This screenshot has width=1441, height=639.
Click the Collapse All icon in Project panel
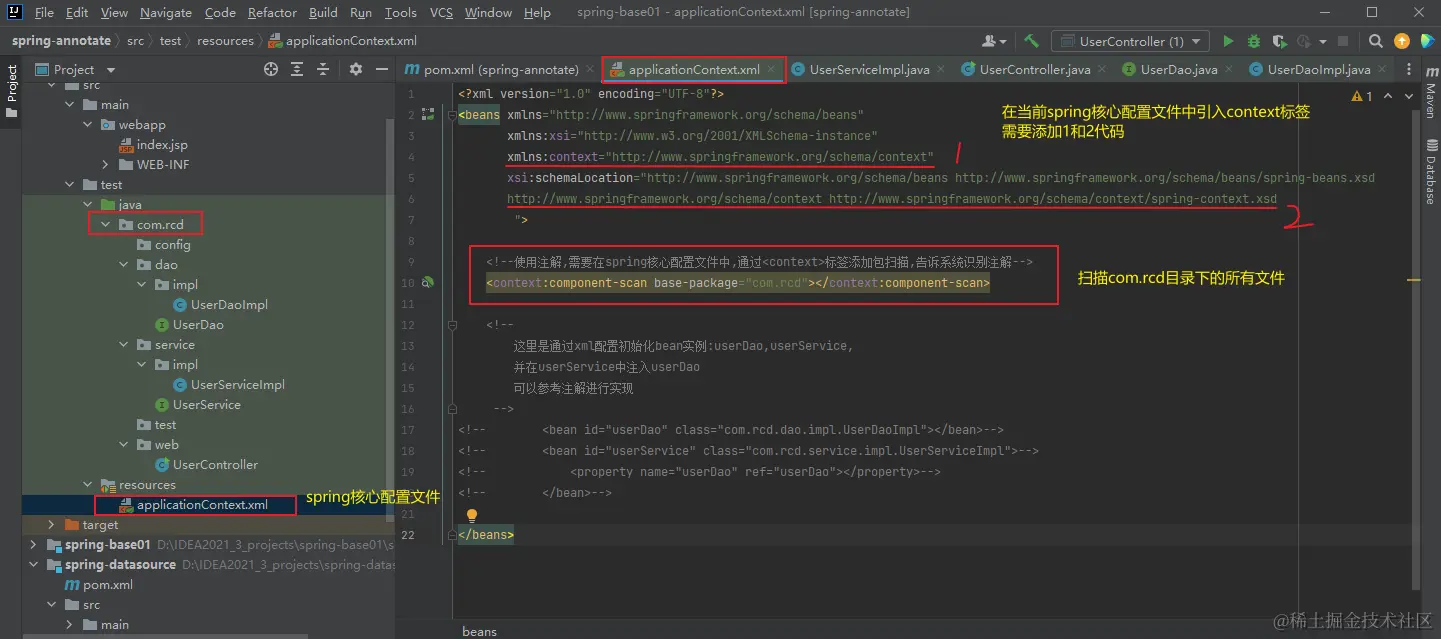pos(323,69)
